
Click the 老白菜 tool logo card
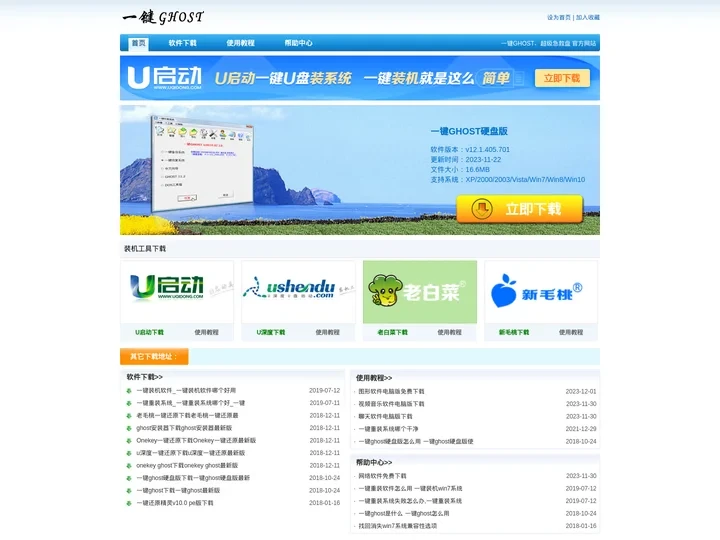tap(420, 292)
